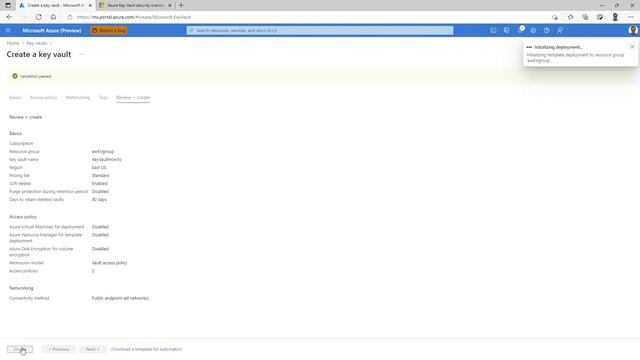
Task: Open the Feedback icon in Azure header
Action: click(560, 30)
